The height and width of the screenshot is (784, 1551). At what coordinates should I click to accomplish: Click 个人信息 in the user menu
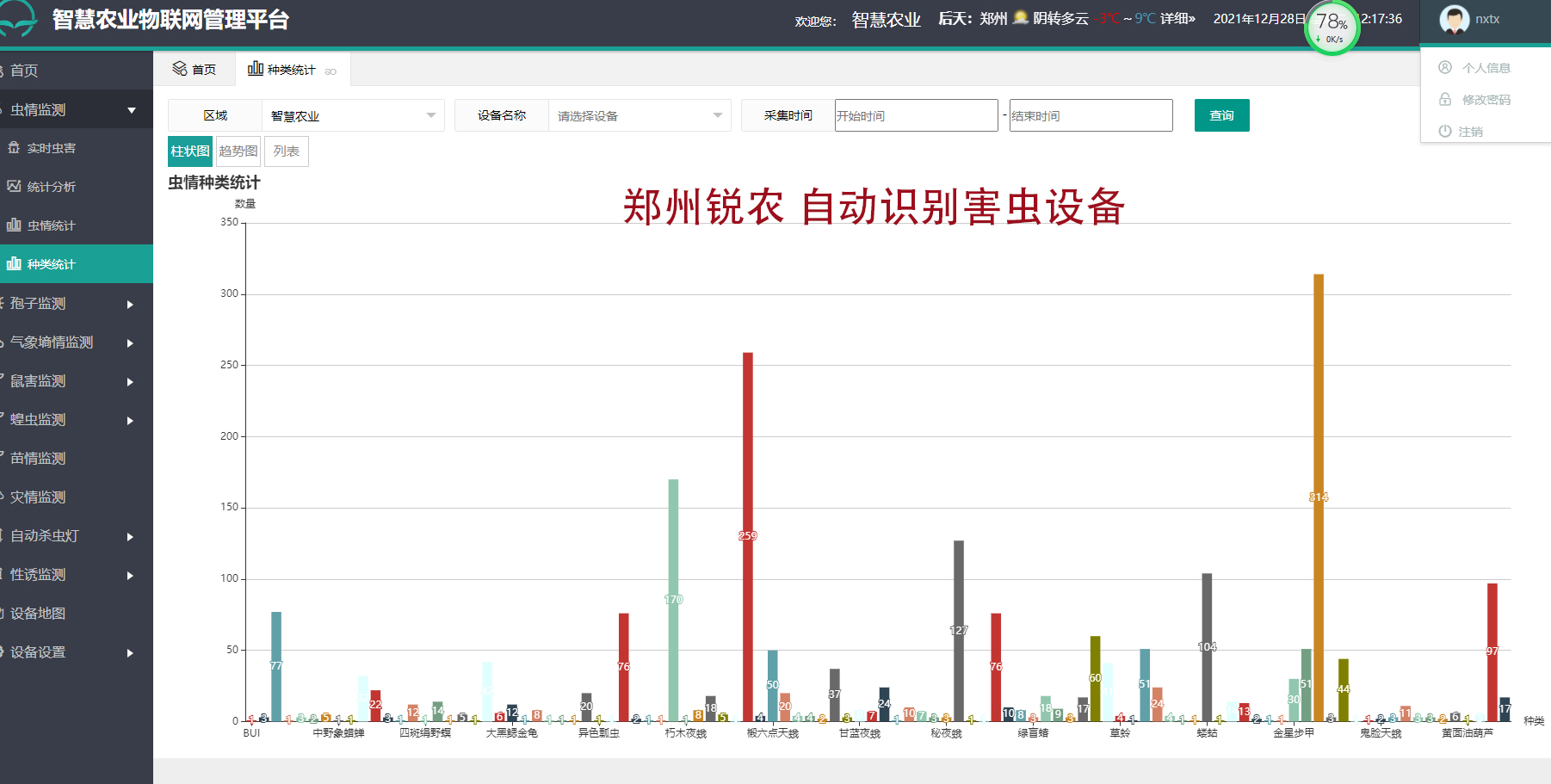[x=1486, y=68]
